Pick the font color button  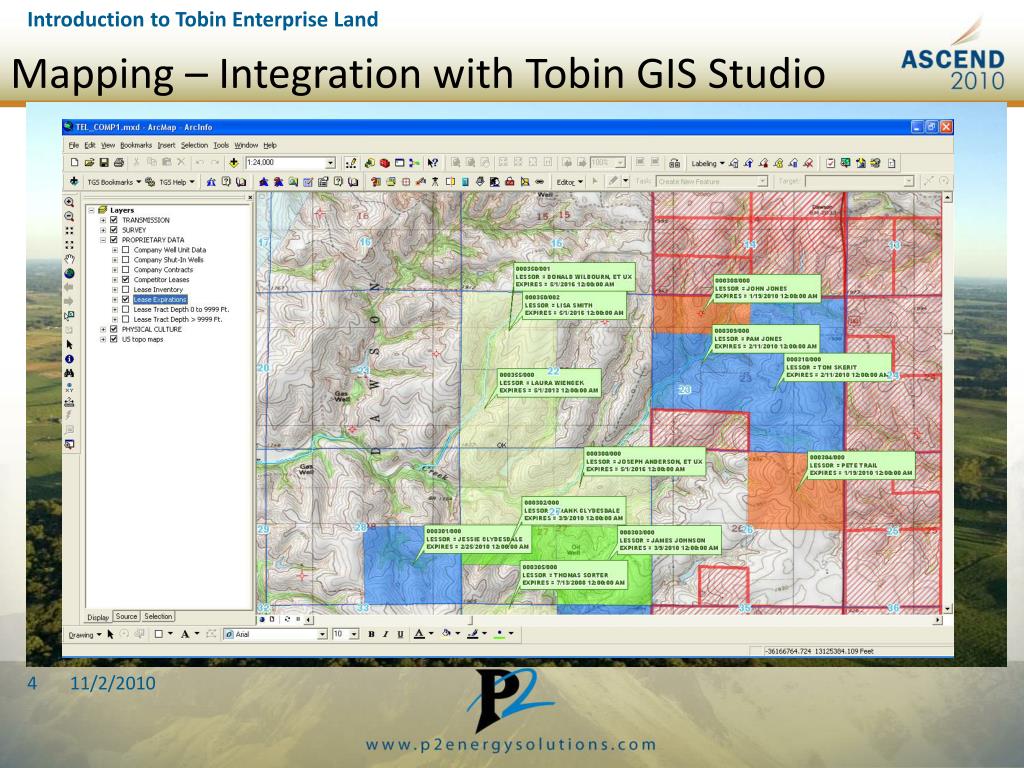click(419, 634)
